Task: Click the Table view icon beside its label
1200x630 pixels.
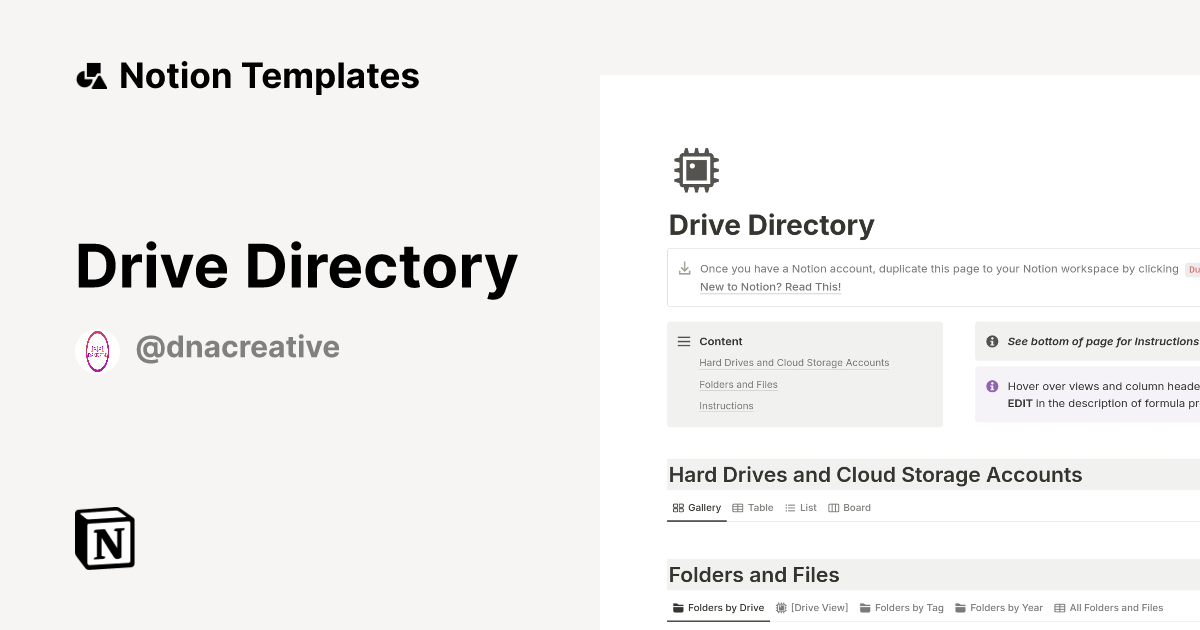Action: click(x=738, y=507)
